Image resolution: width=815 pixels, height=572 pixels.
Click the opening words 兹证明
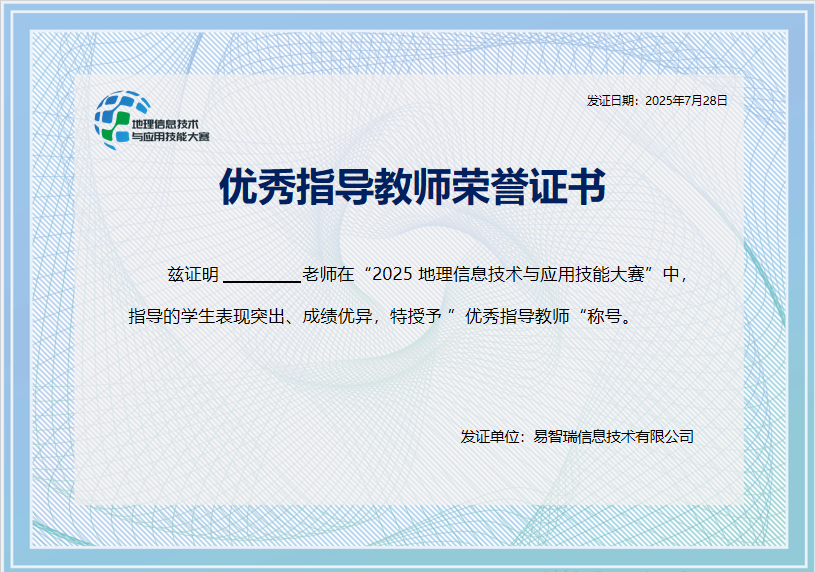coord(192,273)
